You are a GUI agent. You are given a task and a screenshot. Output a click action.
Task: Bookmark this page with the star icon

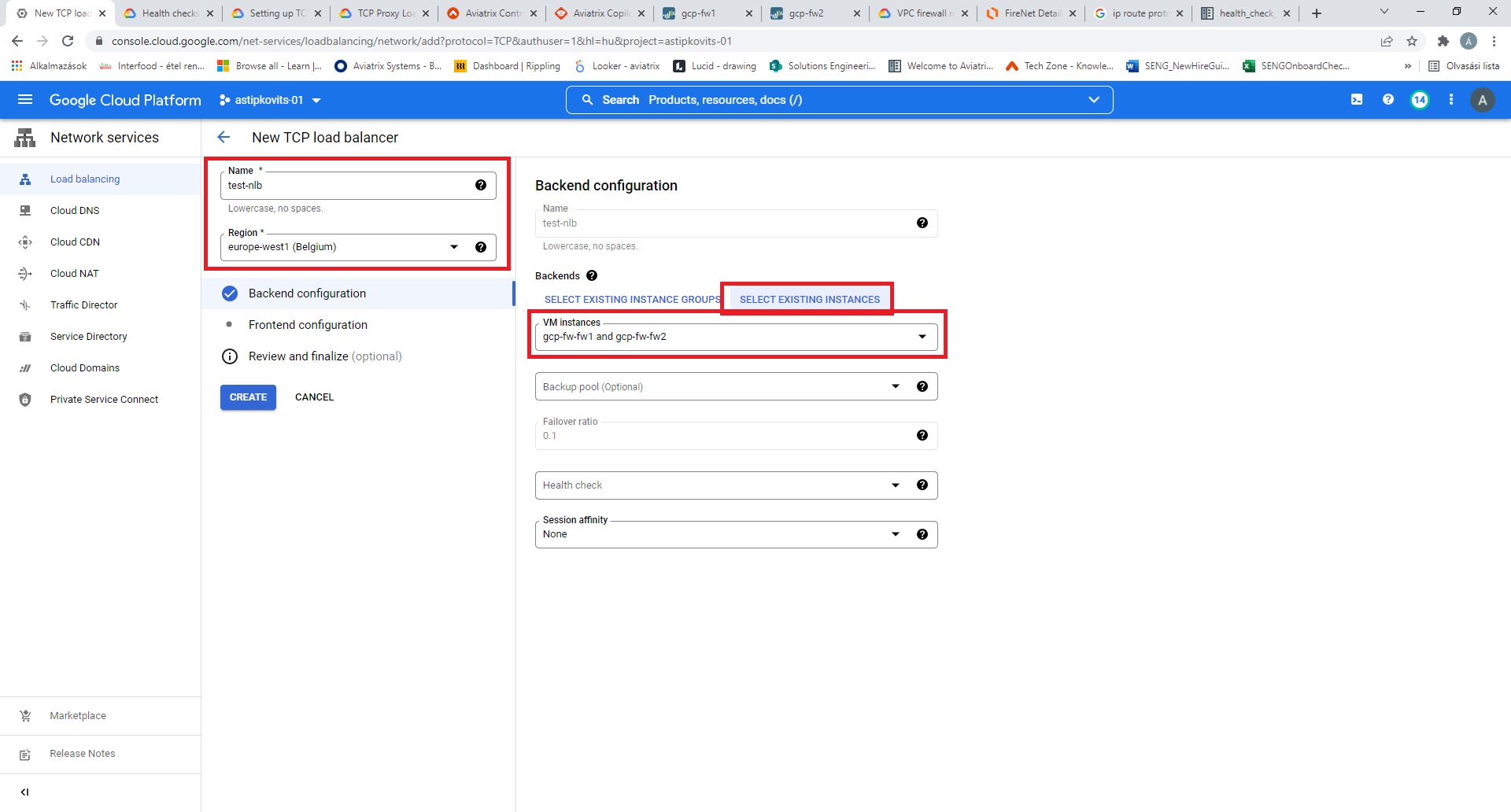pyautogui.click(x=1412, y=41)
